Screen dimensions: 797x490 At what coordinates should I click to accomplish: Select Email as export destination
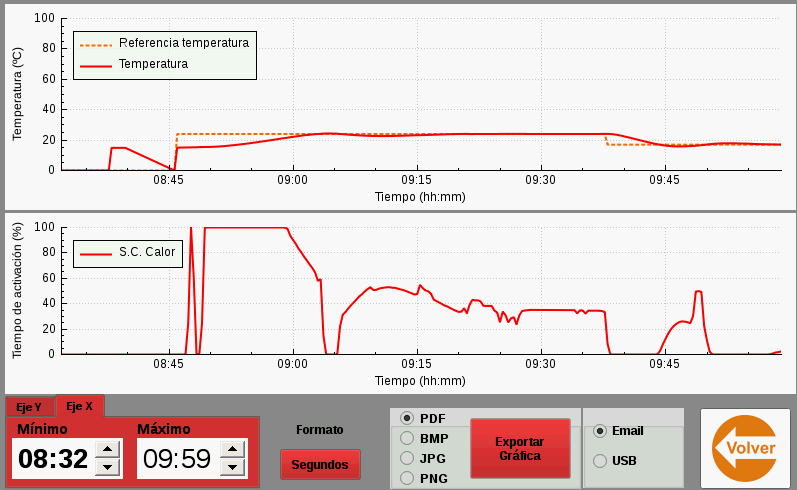[600, 431]
